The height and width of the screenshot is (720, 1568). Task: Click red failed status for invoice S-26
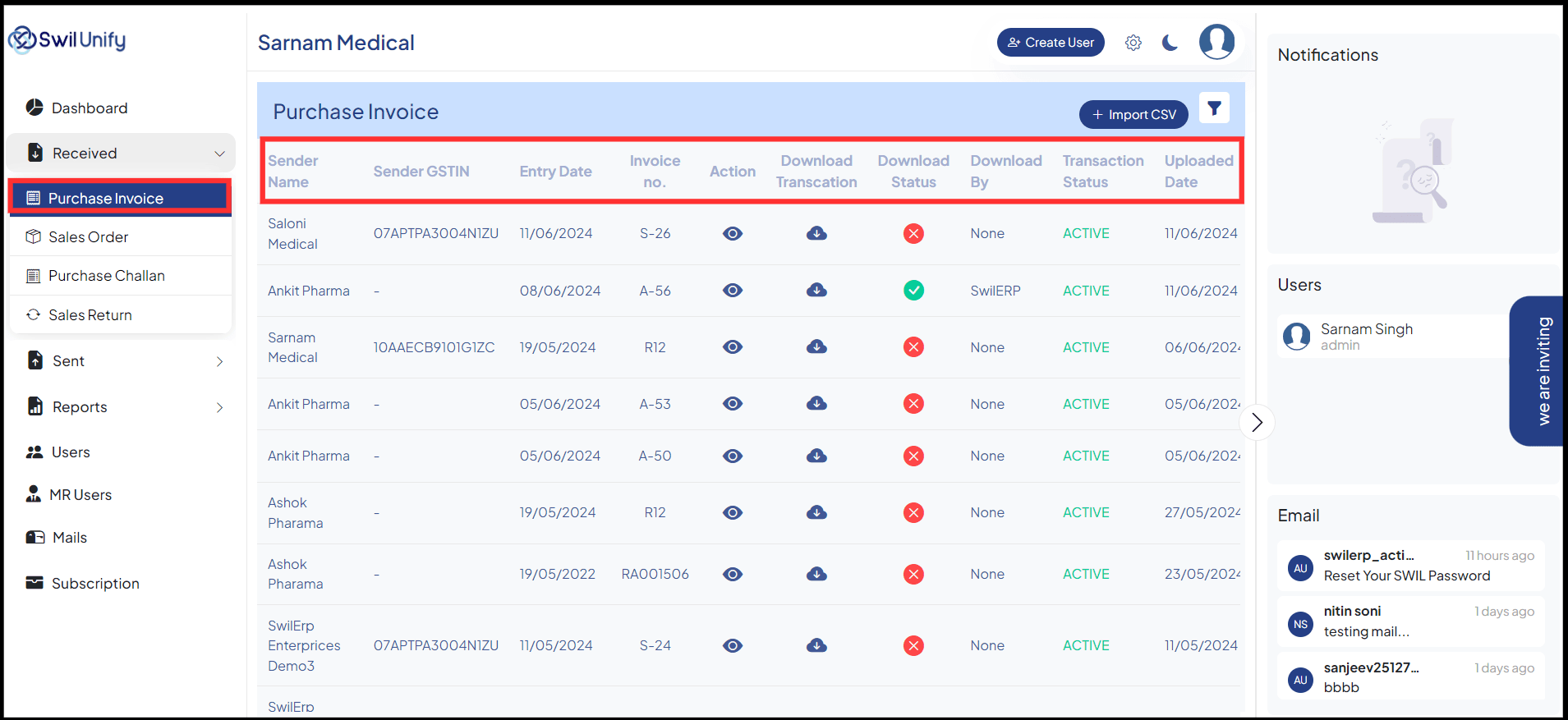(913, 234)
